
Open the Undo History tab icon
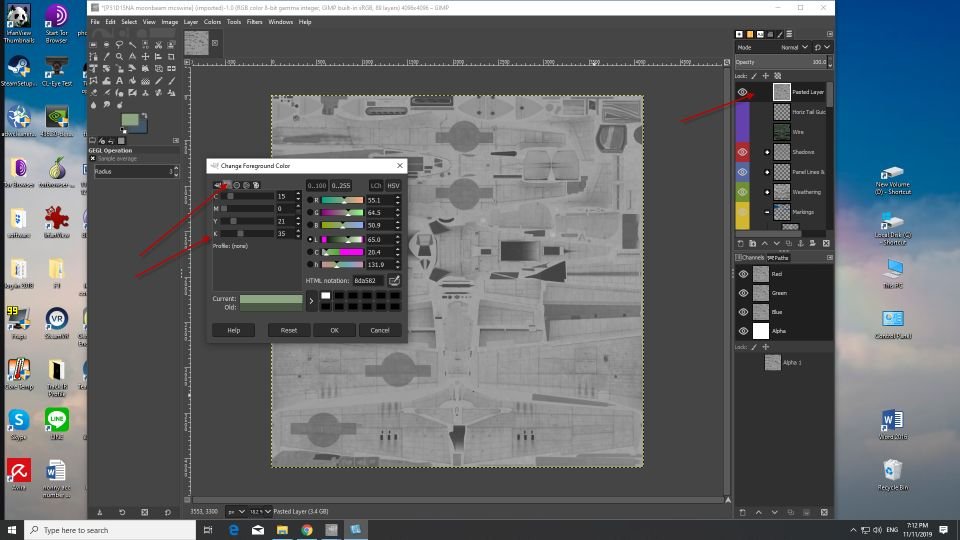click(110, 141)
